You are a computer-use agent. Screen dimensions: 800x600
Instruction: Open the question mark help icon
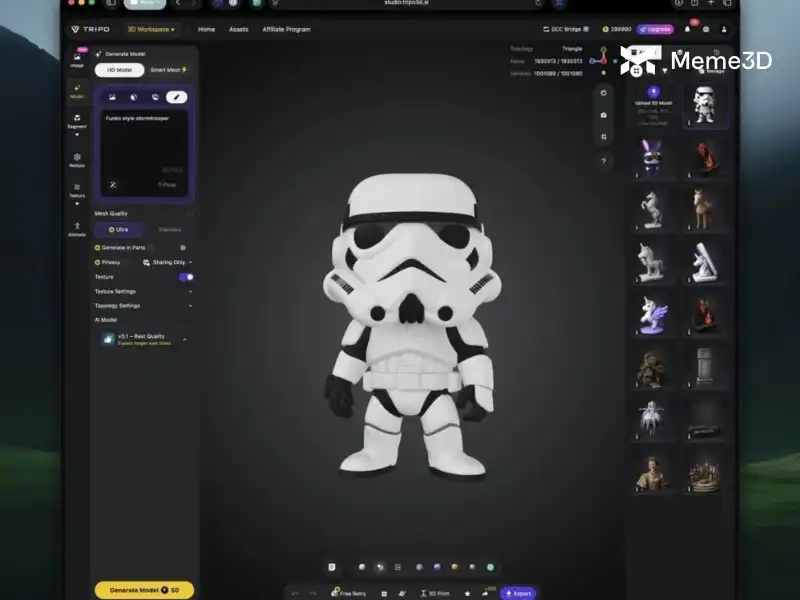click(x=604, y=161)
